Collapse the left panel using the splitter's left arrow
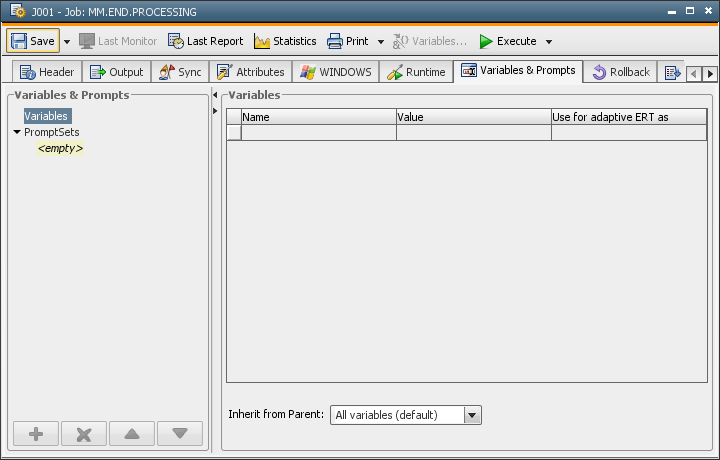Viewport: 720px width, 460px height. pyautogui.click(x=215, y=95)
